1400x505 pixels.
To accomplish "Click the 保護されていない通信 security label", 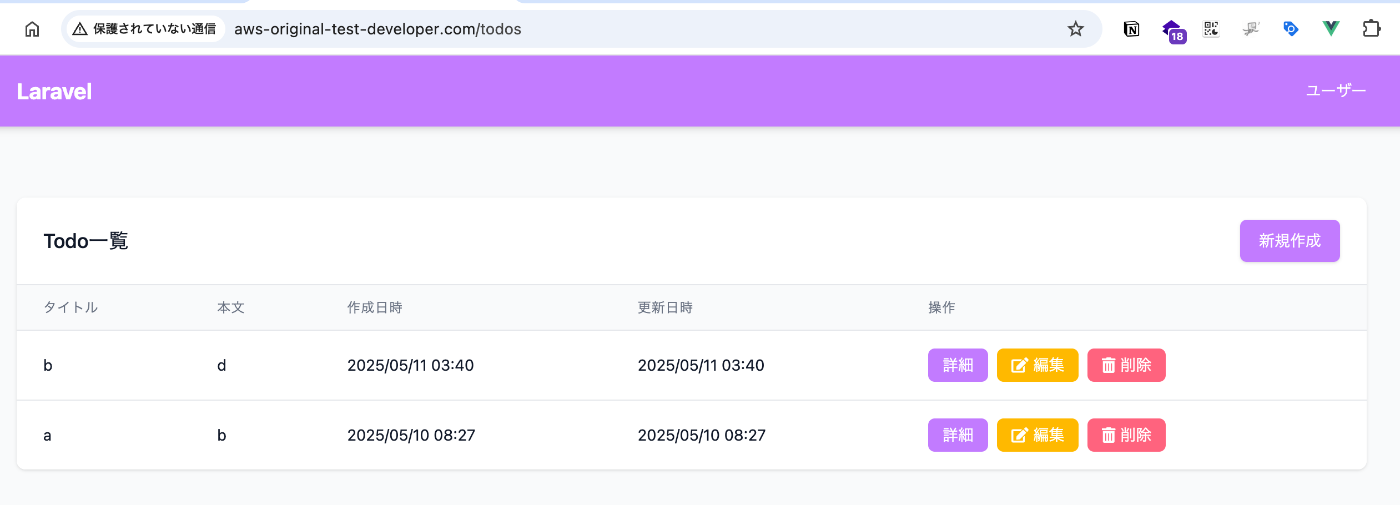I will click(155, 29).
